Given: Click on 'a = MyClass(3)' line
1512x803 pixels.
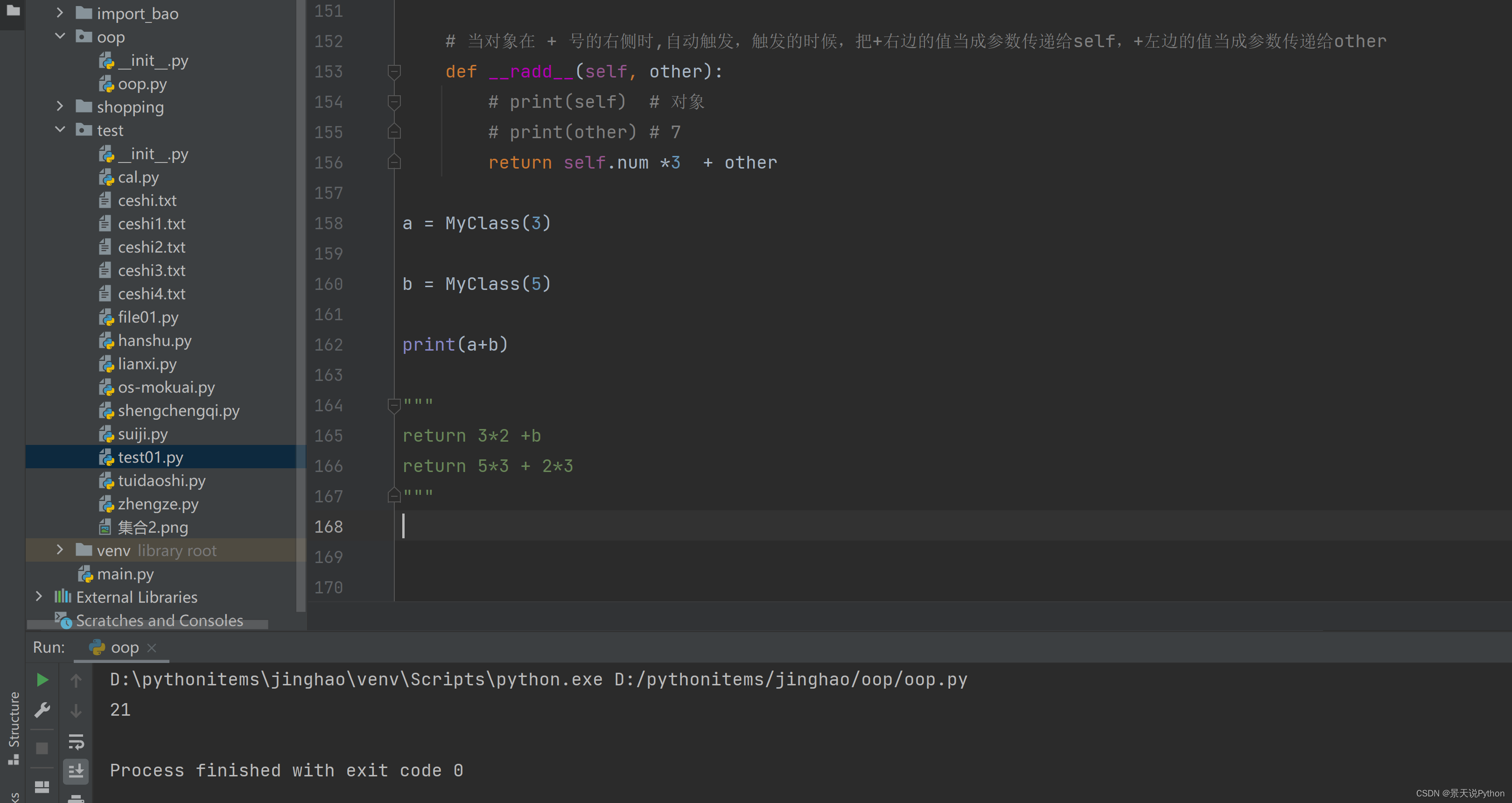Looking at the screenshot, I should coord(476,224).
